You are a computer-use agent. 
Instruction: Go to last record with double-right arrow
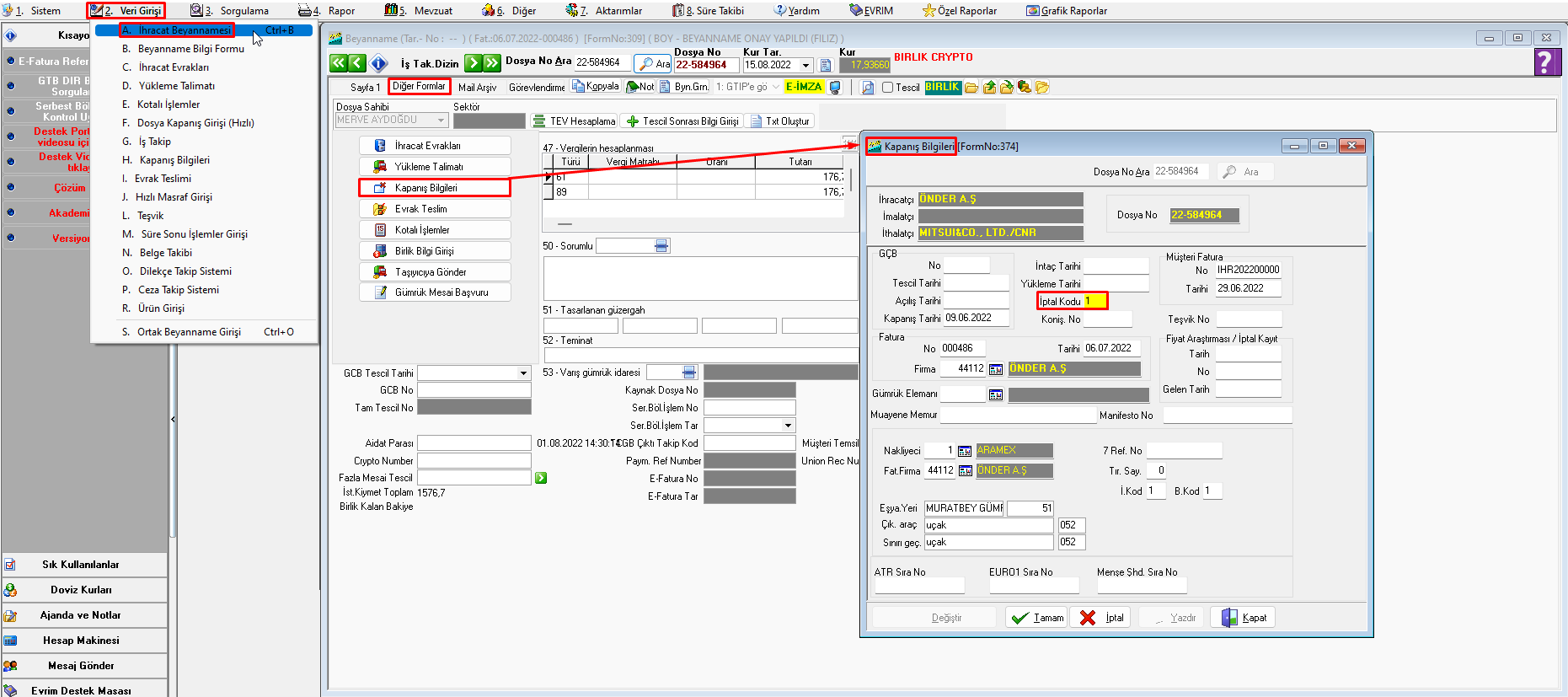(x=492, y=63)
